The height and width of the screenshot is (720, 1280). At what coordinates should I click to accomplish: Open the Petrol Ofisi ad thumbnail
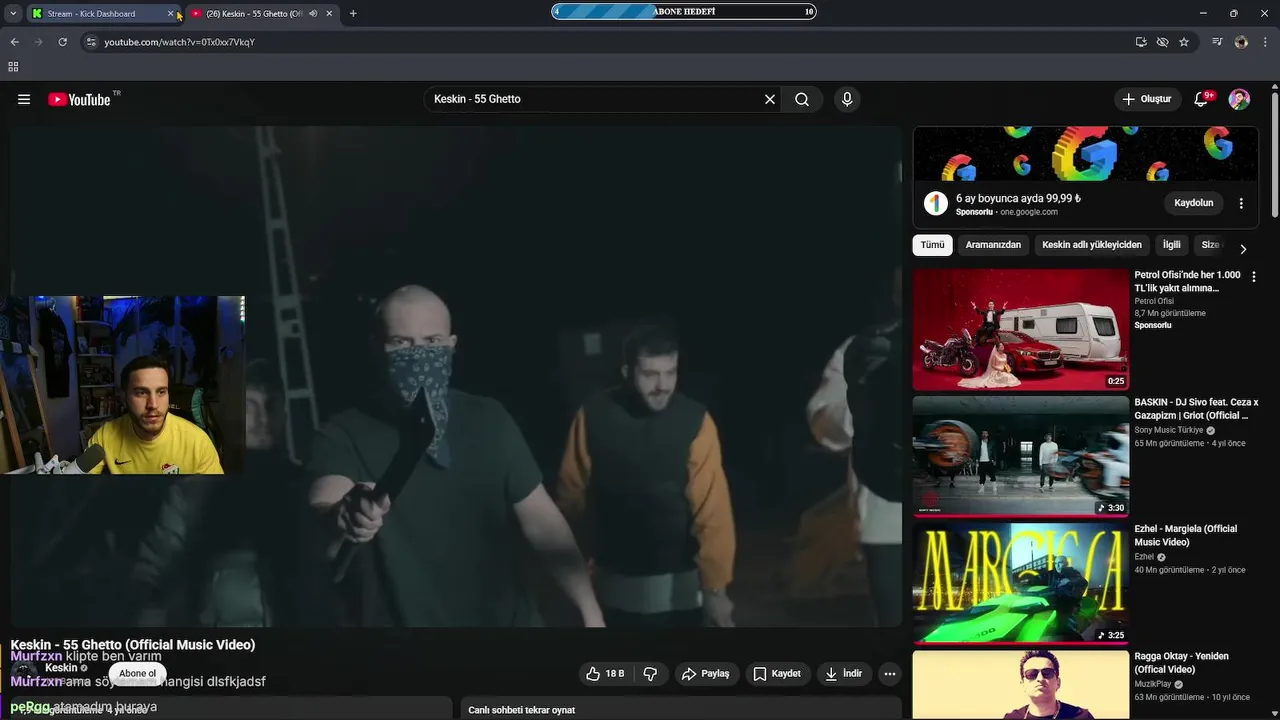pos(1020,329)
